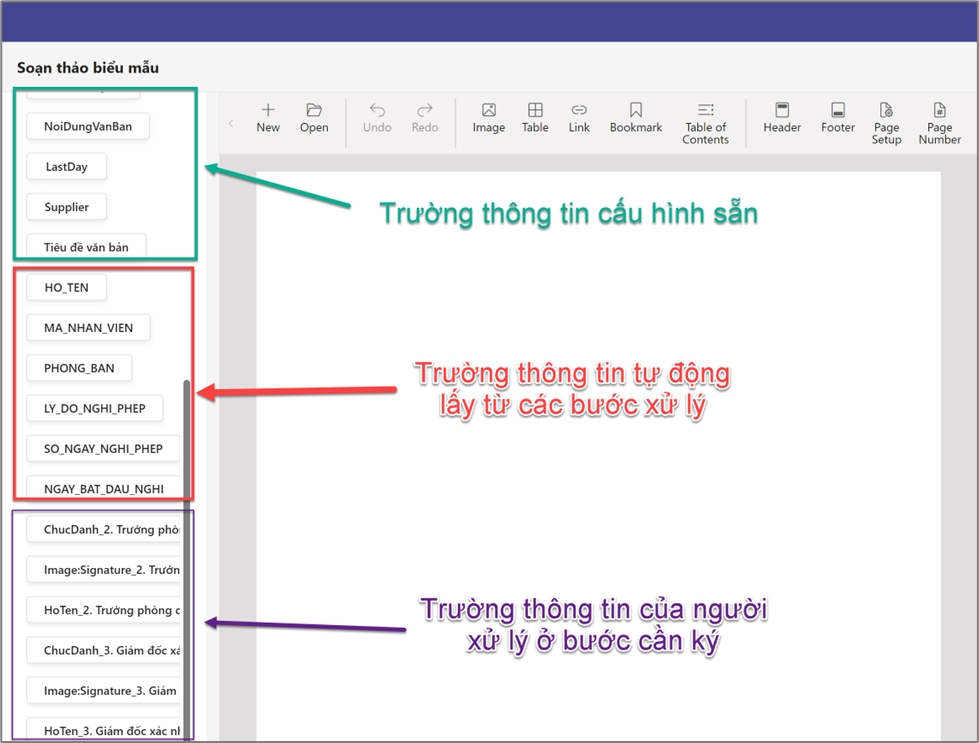Open Page Setup options
The image size is (979, 743).
[886, 111]
